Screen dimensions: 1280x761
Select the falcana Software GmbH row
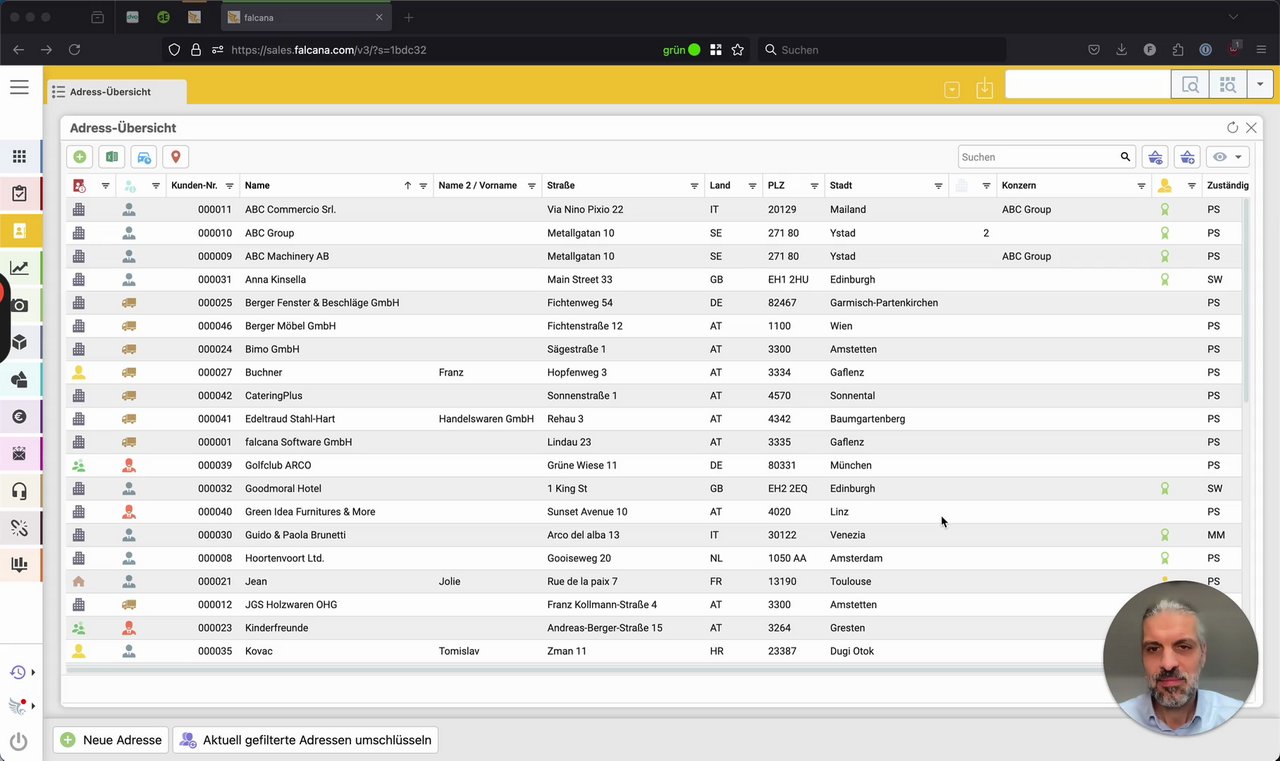click(654, 442)
